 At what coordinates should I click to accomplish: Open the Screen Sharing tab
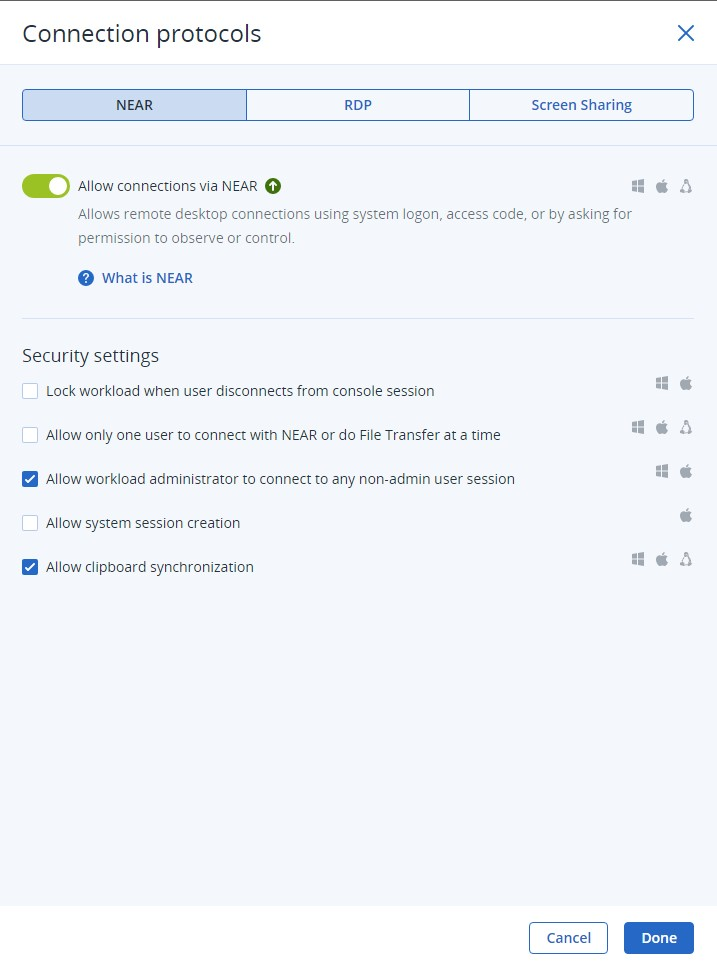[x=581, y=105]
